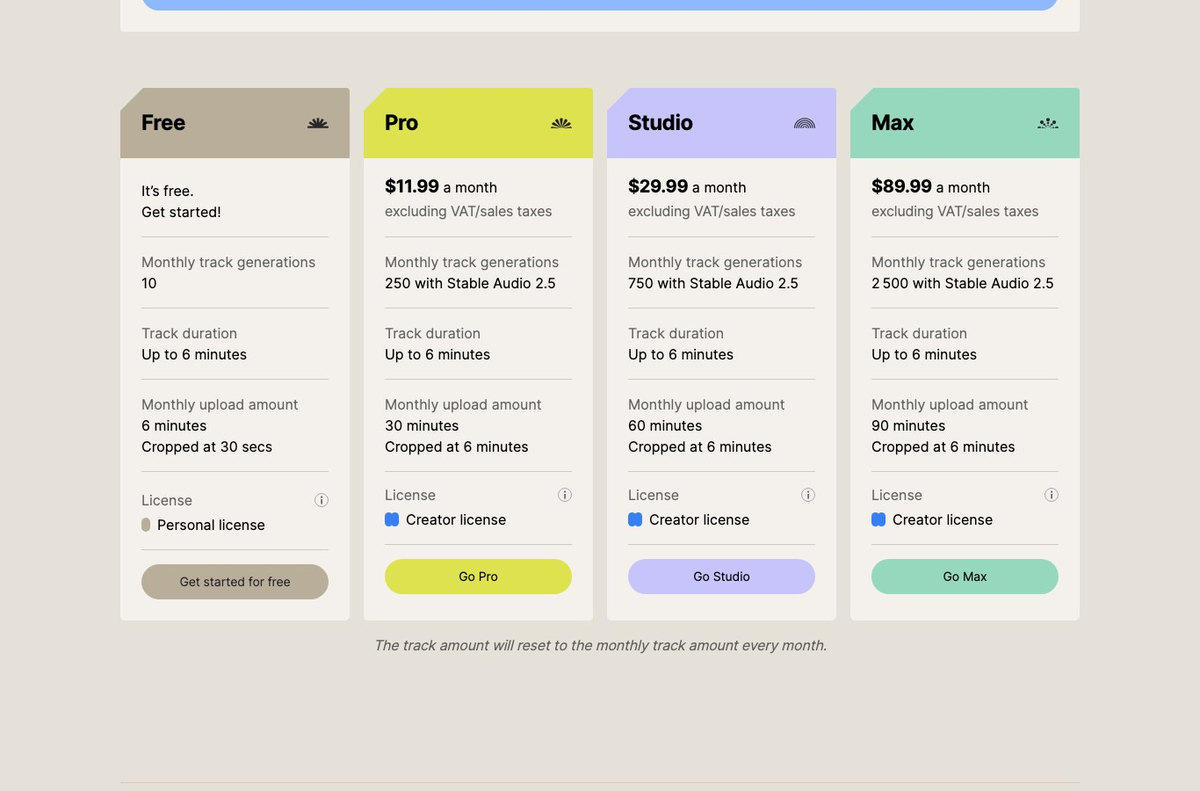The width and height of the screenshot is (1200, 791).
Task: Click the monthly track reset footnote
Action: click(600, 646)
